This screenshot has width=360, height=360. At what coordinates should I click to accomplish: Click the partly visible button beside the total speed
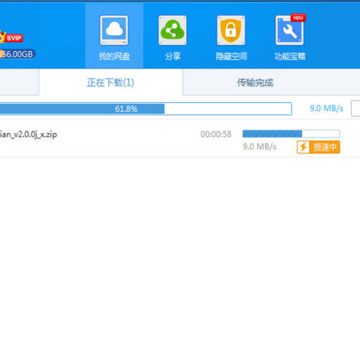tap(355, 109)
